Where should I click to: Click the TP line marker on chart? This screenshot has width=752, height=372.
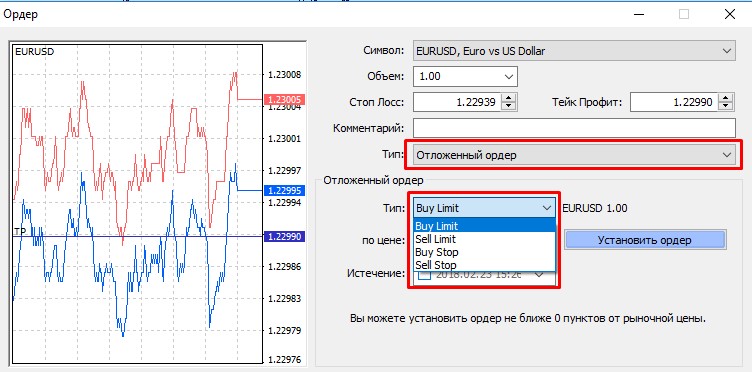[x=20, y=231]
